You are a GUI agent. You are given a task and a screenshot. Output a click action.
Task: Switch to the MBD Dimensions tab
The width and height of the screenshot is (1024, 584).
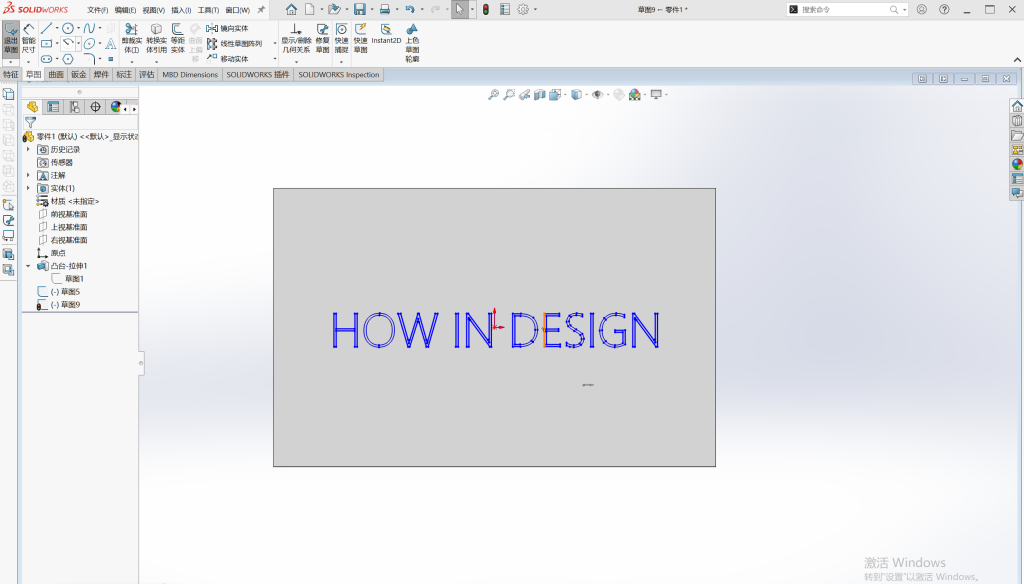(190, 74)
